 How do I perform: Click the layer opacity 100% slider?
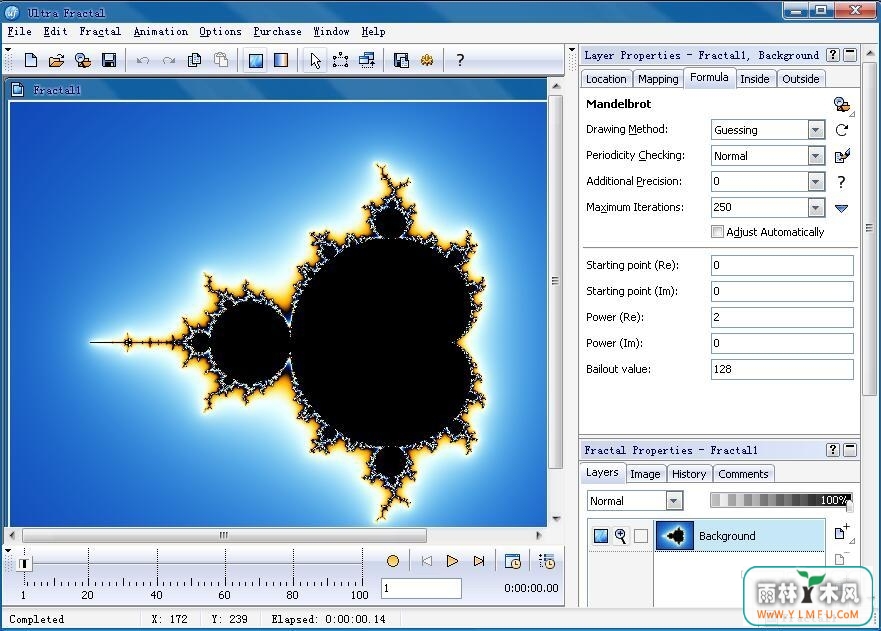tap(782, 500)
